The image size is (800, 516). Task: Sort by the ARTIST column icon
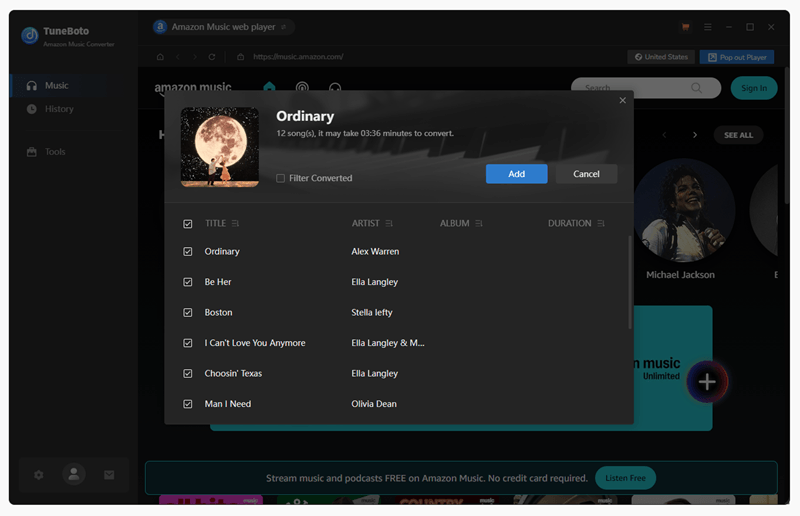pos(389,224)
